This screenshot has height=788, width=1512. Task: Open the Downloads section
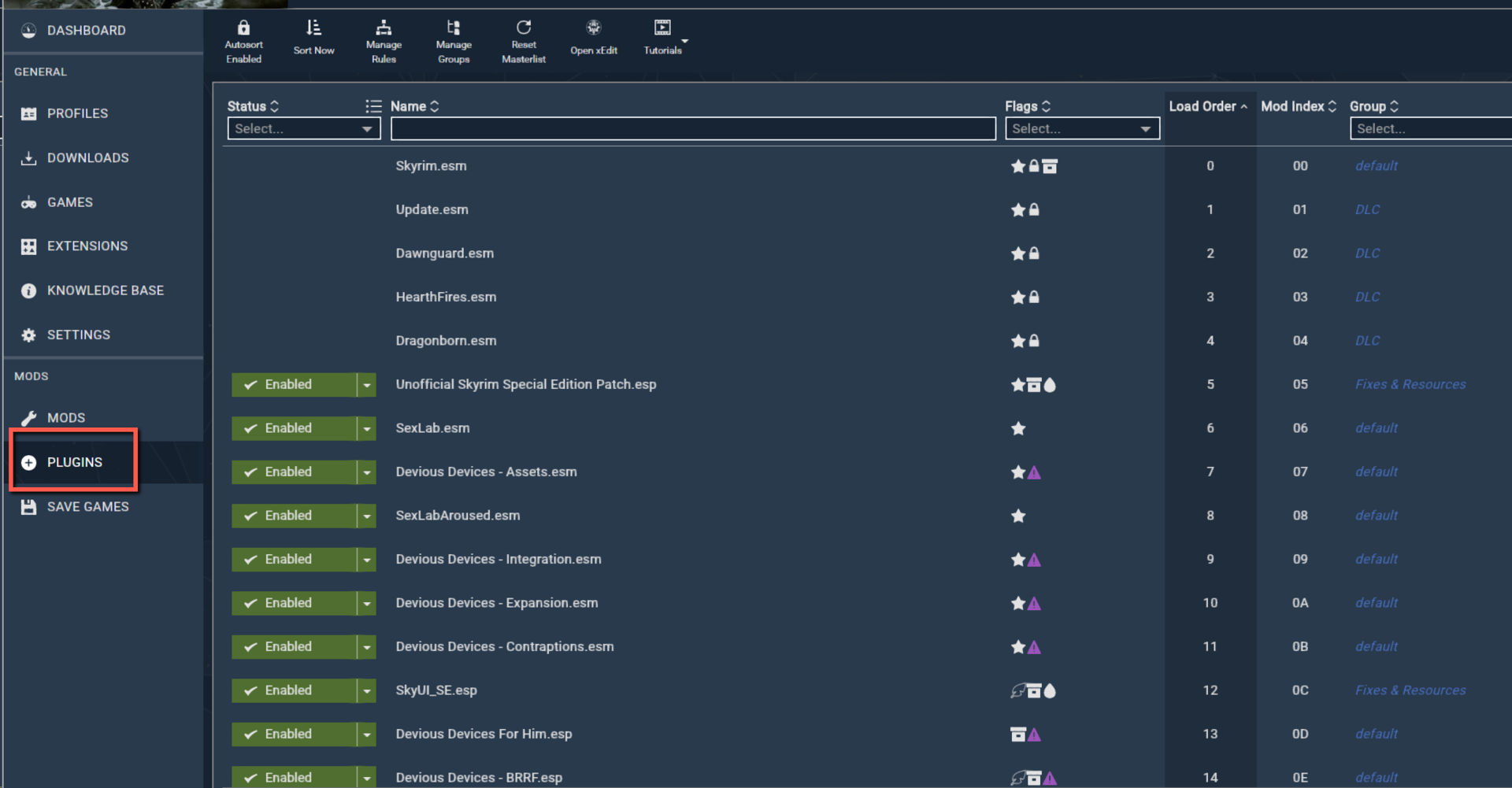click(87, 157)
